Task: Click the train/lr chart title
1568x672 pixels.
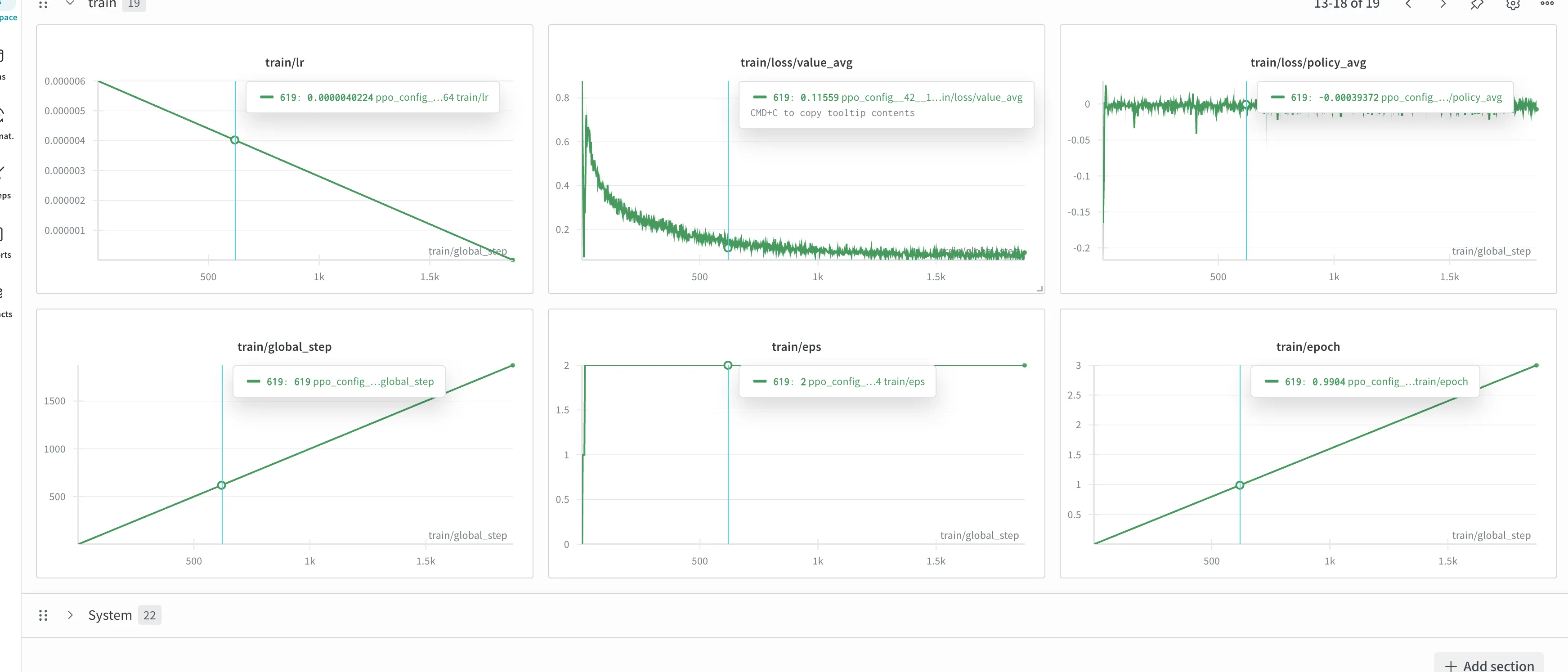Action: 284,63
